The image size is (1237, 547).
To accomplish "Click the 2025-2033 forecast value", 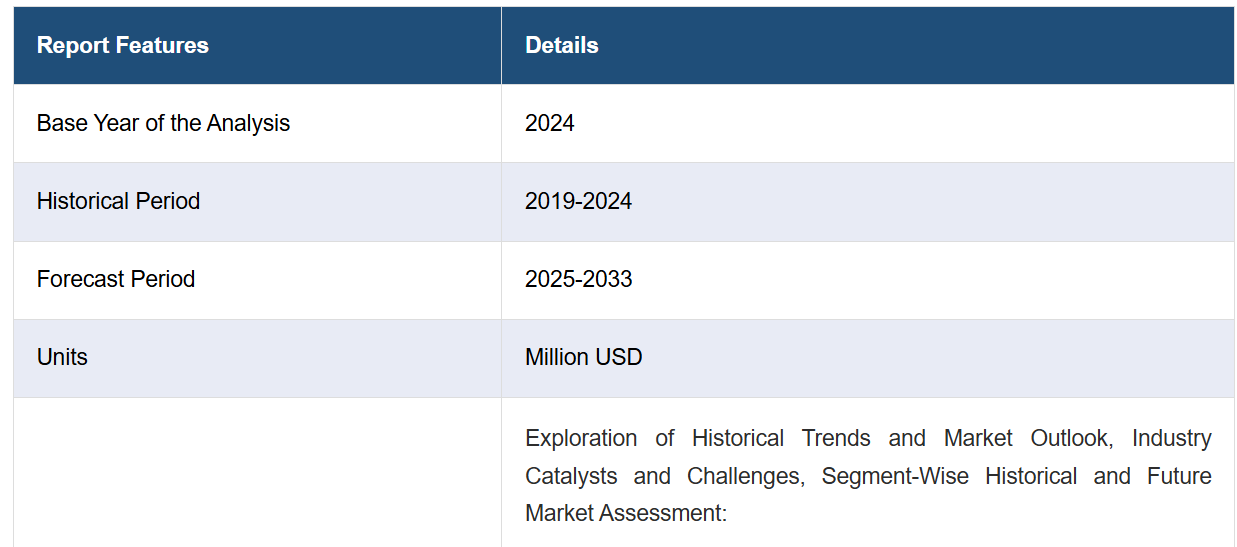I will [x=579, y=279].
